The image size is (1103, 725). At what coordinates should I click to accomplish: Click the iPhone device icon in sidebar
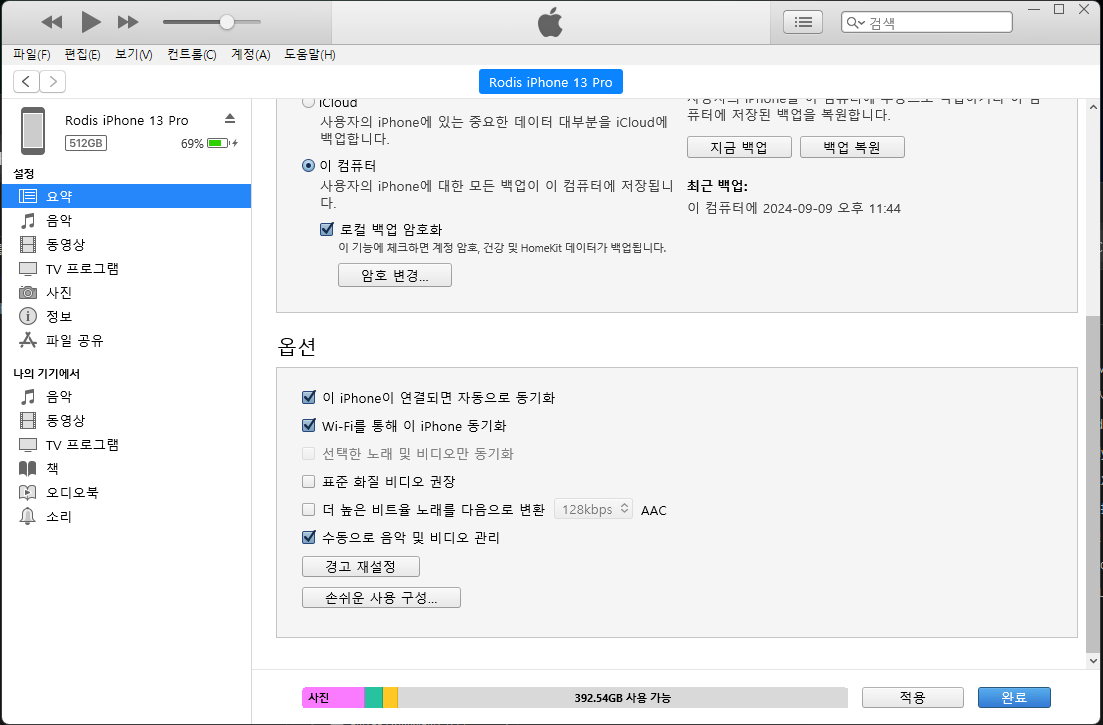33,131
